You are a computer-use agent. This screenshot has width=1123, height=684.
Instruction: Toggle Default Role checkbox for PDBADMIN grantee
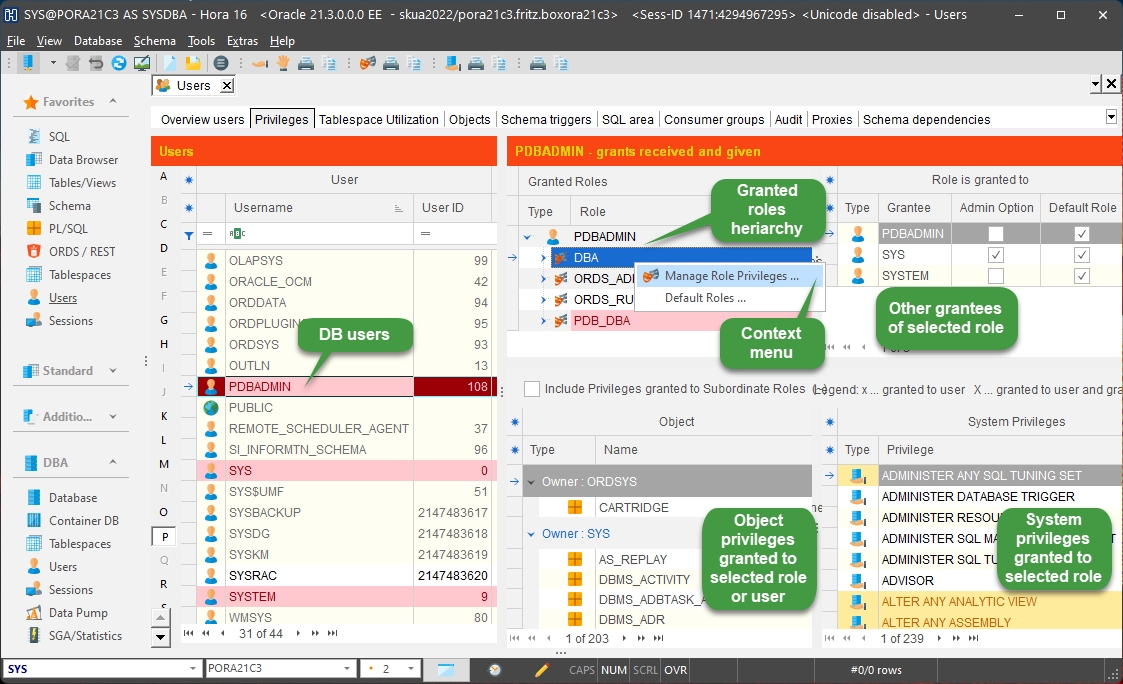pos(1081,233)
